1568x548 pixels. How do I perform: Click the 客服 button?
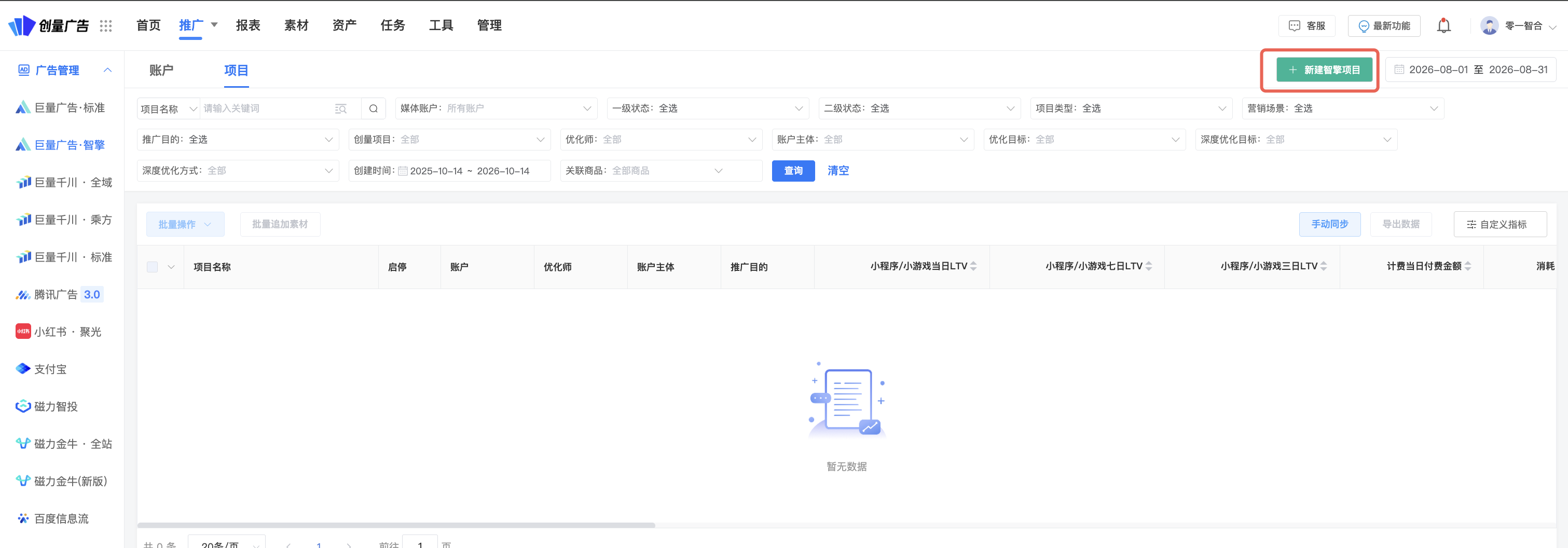click(1307, 25)
